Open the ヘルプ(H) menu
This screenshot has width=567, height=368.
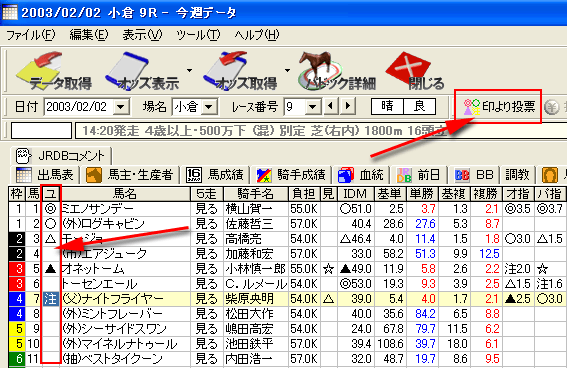pyautogui.click(x=257, y=35)
